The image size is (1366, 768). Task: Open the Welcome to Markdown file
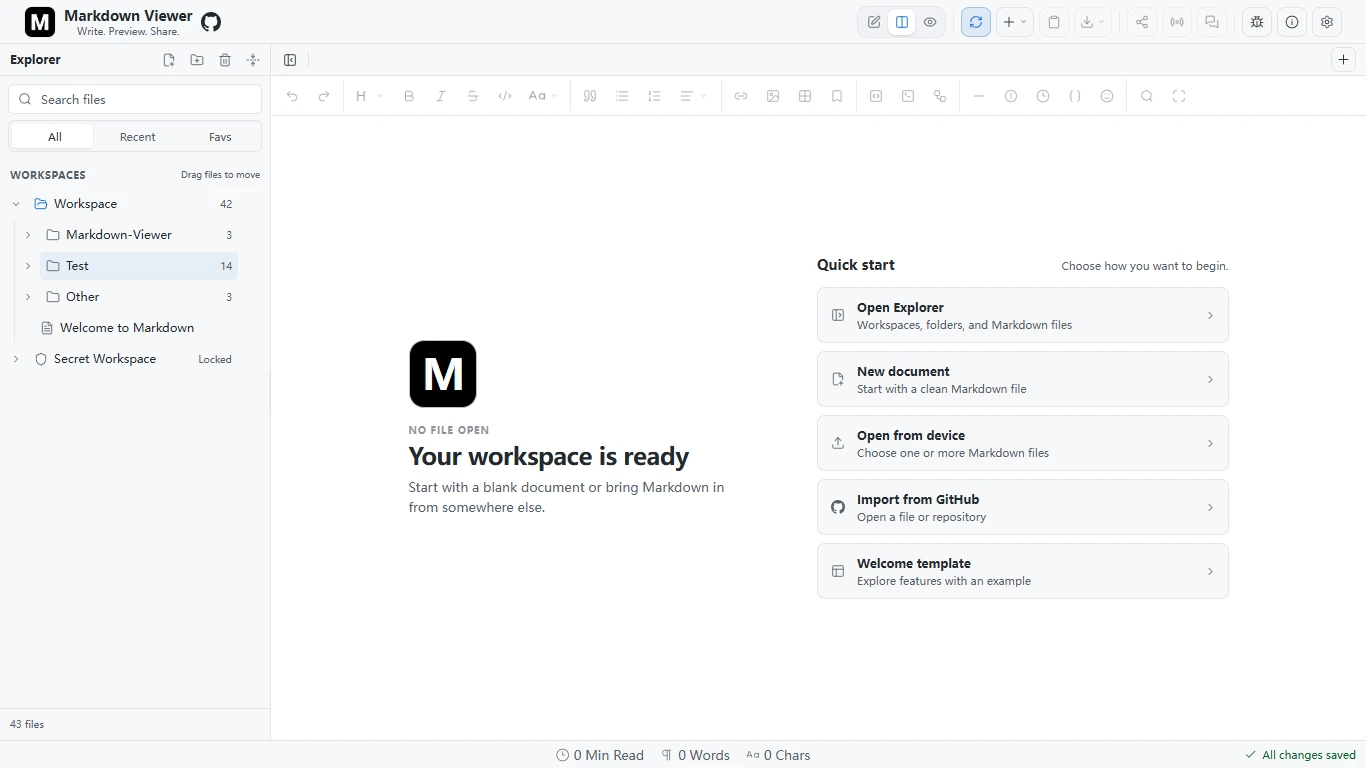[127, 328]
